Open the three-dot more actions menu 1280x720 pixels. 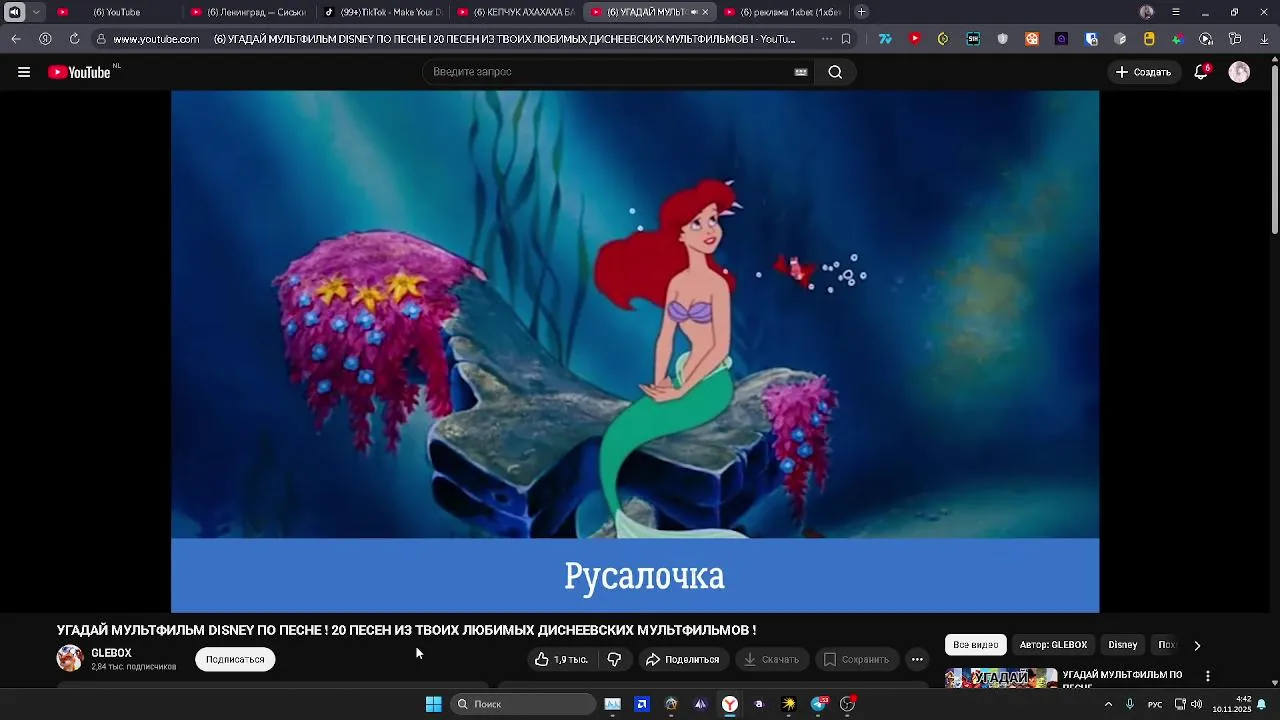point(917,659)
